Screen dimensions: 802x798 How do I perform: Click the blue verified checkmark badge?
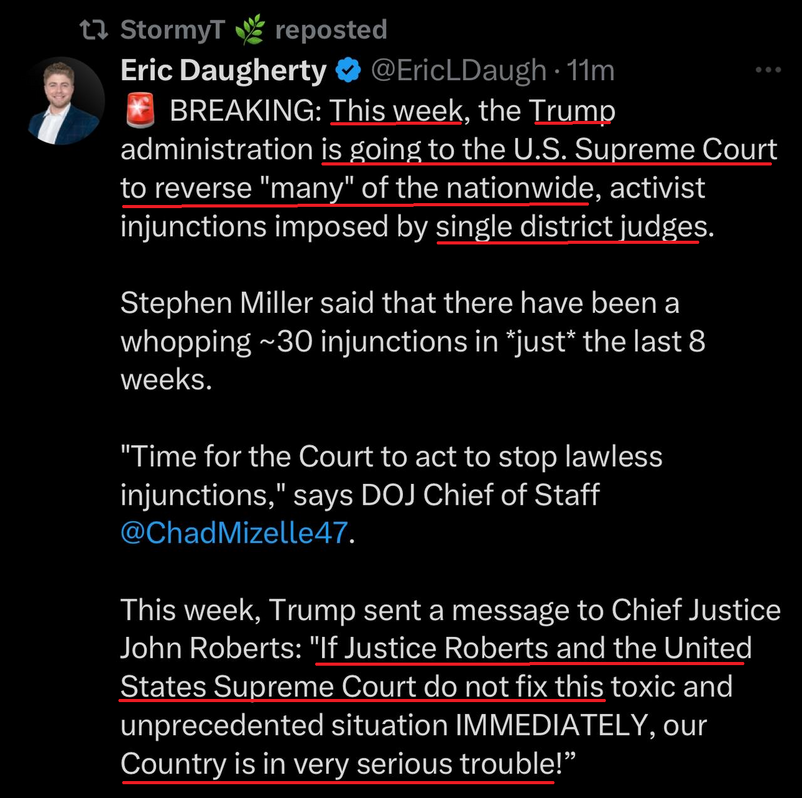[x=347, y=71]
